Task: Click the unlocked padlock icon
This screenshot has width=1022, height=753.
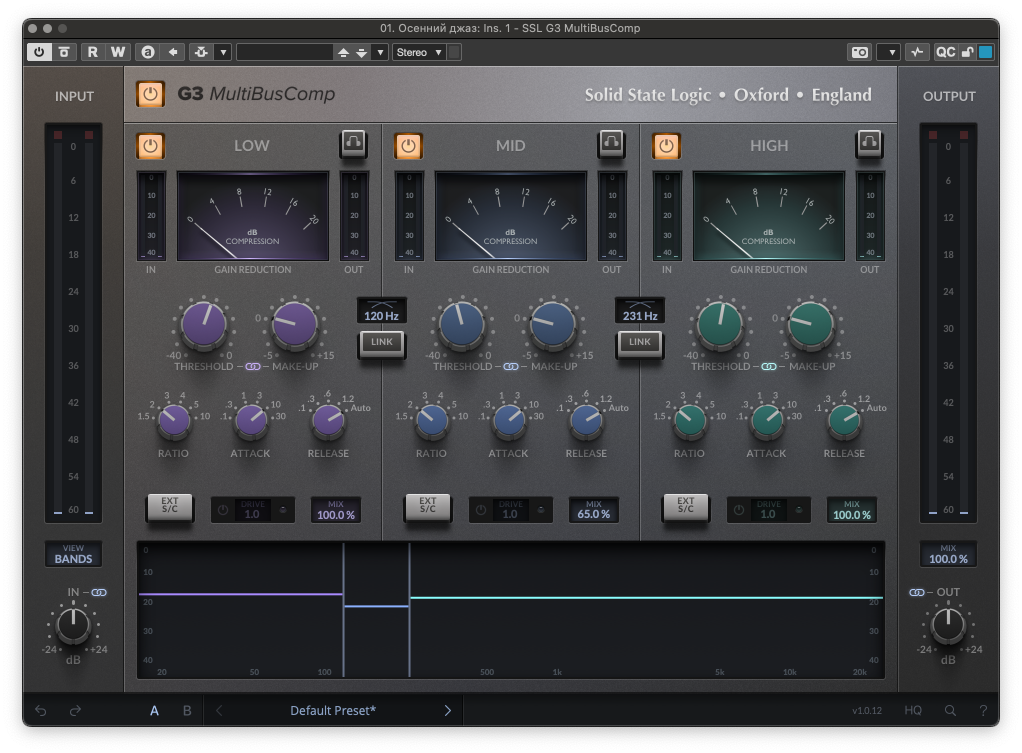Action: click(967, 52)
